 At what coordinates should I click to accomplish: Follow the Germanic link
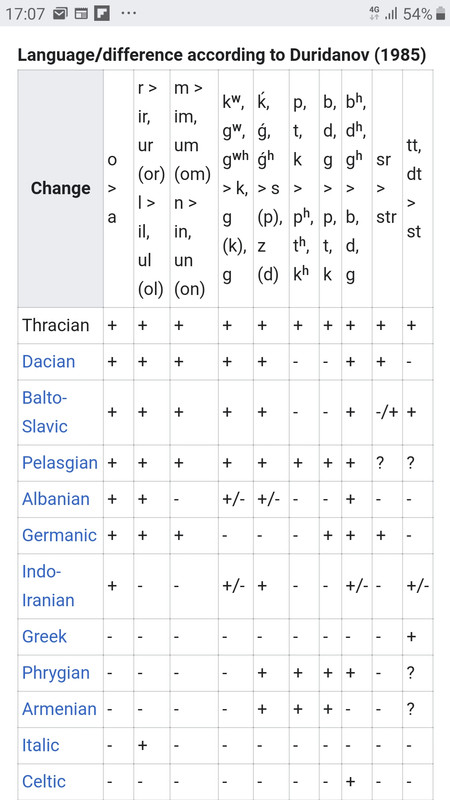(59, 535)
